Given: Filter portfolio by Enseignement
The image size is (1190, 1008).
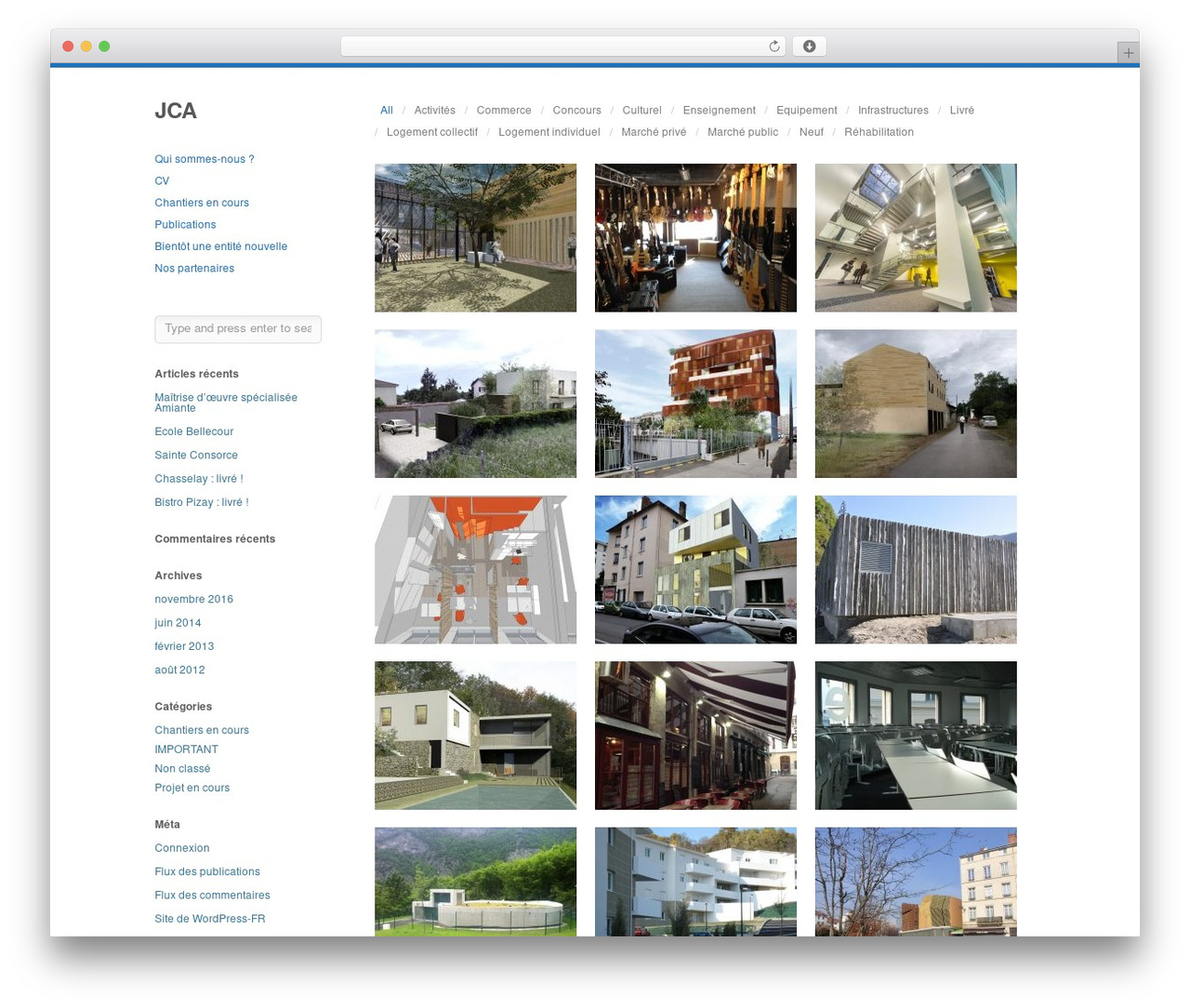Looking at the screenshot, I should click(x=719, y=111).
